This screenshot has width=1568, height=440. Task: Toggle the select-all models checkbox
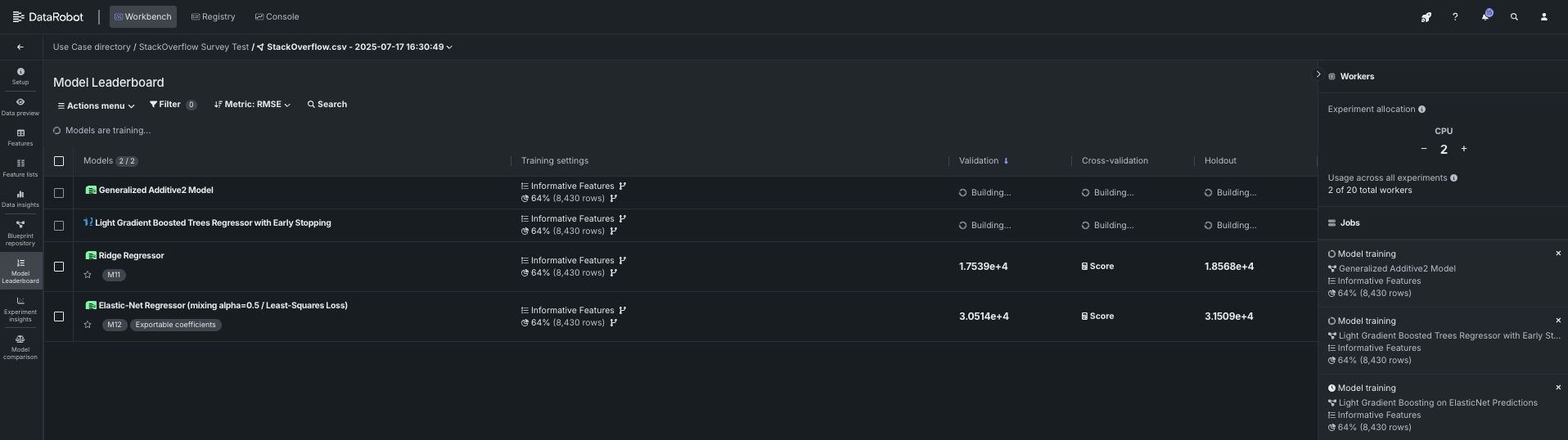pyautogui.click(x=59, y=161)
